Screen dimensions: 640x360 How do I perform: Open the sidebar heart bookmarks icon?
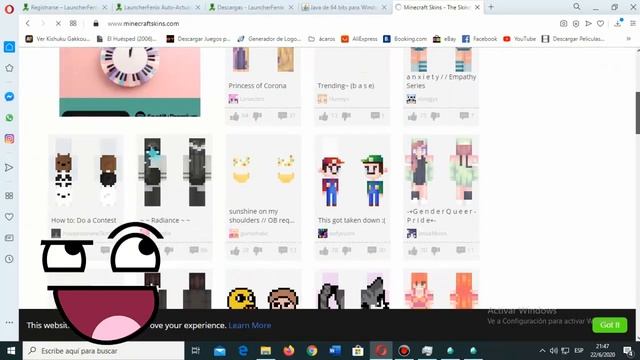pos(9,217)
